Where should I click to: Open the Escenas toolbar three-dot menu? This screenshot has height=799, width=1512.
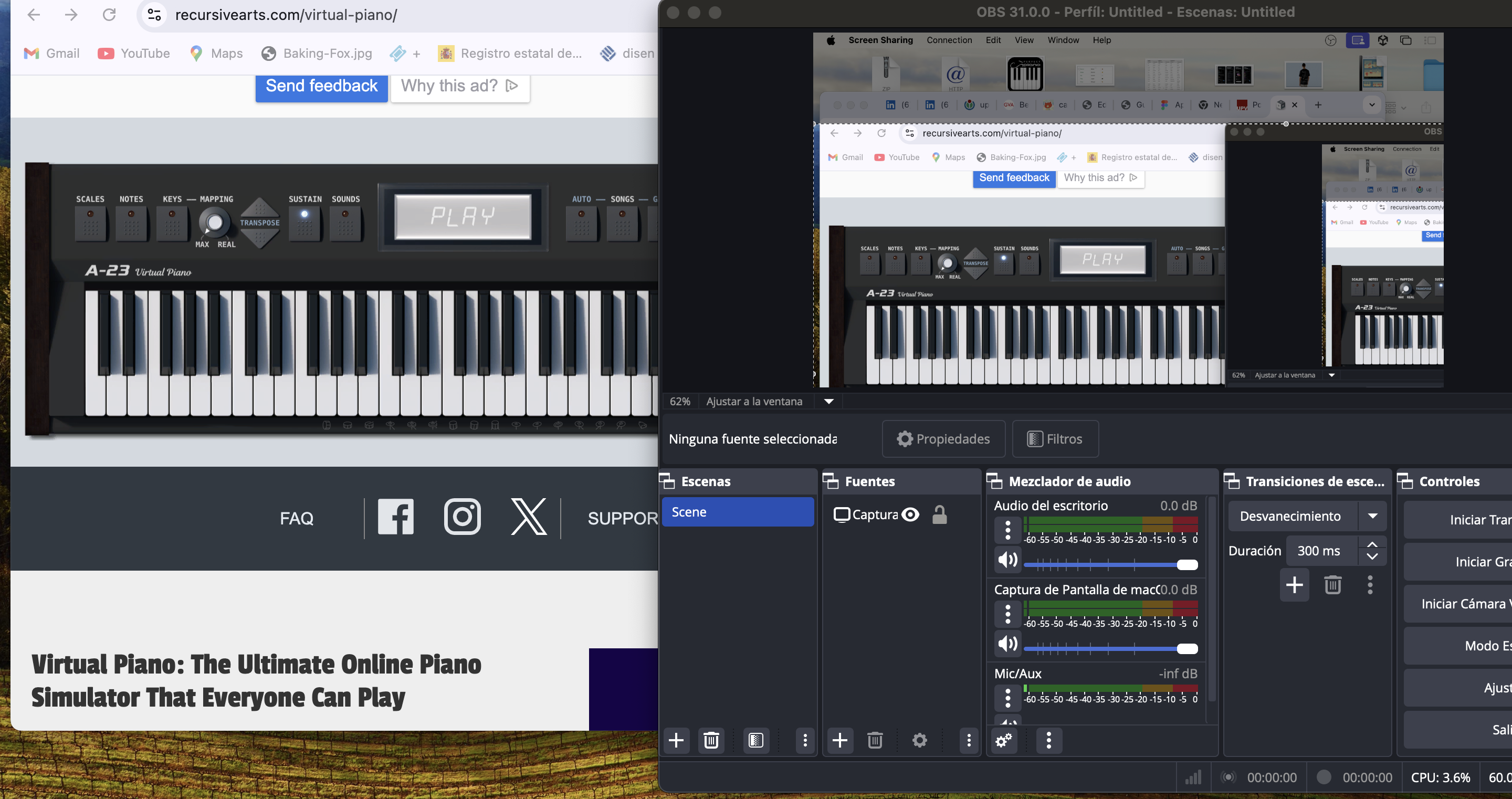(805, 740)
